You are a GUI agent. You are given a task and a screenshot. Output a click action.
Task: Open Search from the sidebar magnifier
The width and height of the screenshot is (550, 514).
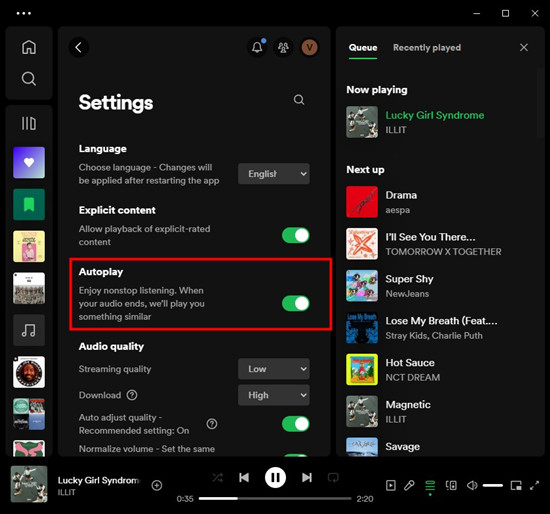29,79
